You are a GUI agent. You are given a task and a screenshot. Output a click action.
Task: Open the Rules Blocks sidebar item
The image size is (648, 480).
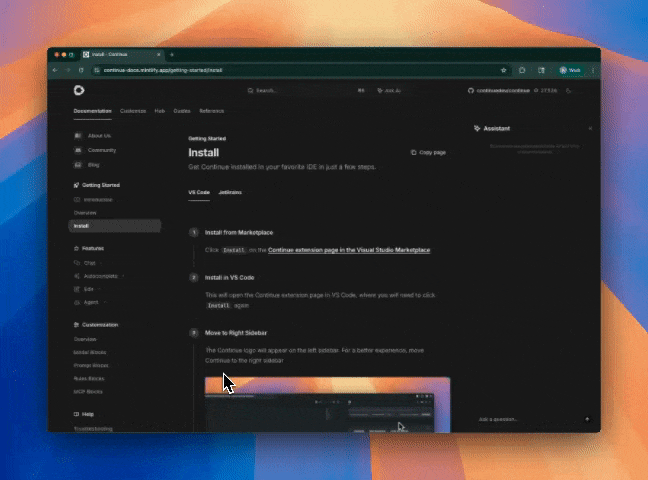89,379
